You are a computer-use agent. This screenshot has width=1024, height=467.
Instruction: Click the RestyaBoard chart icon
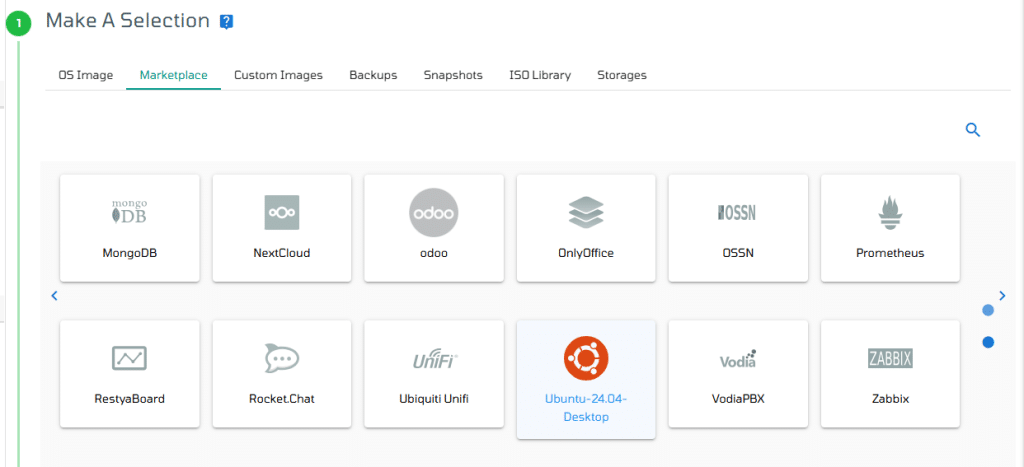click(x=129, y=358)
